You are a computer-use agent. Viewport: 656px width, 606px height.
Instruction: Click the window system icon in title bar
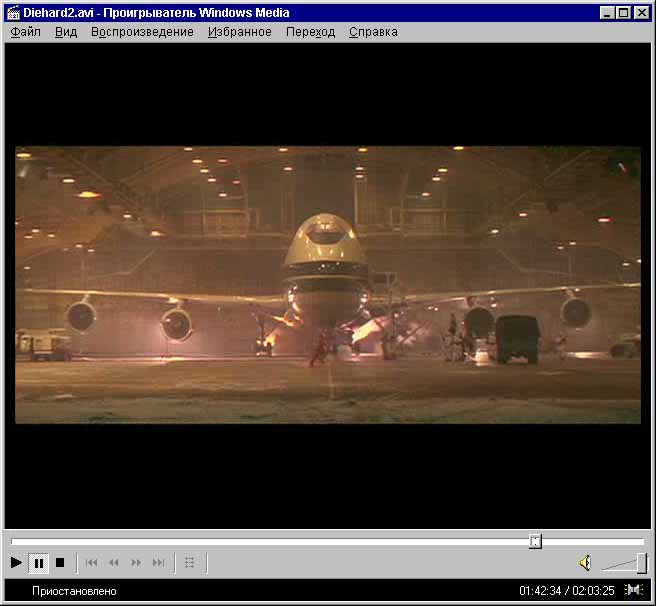click(12, 12)
